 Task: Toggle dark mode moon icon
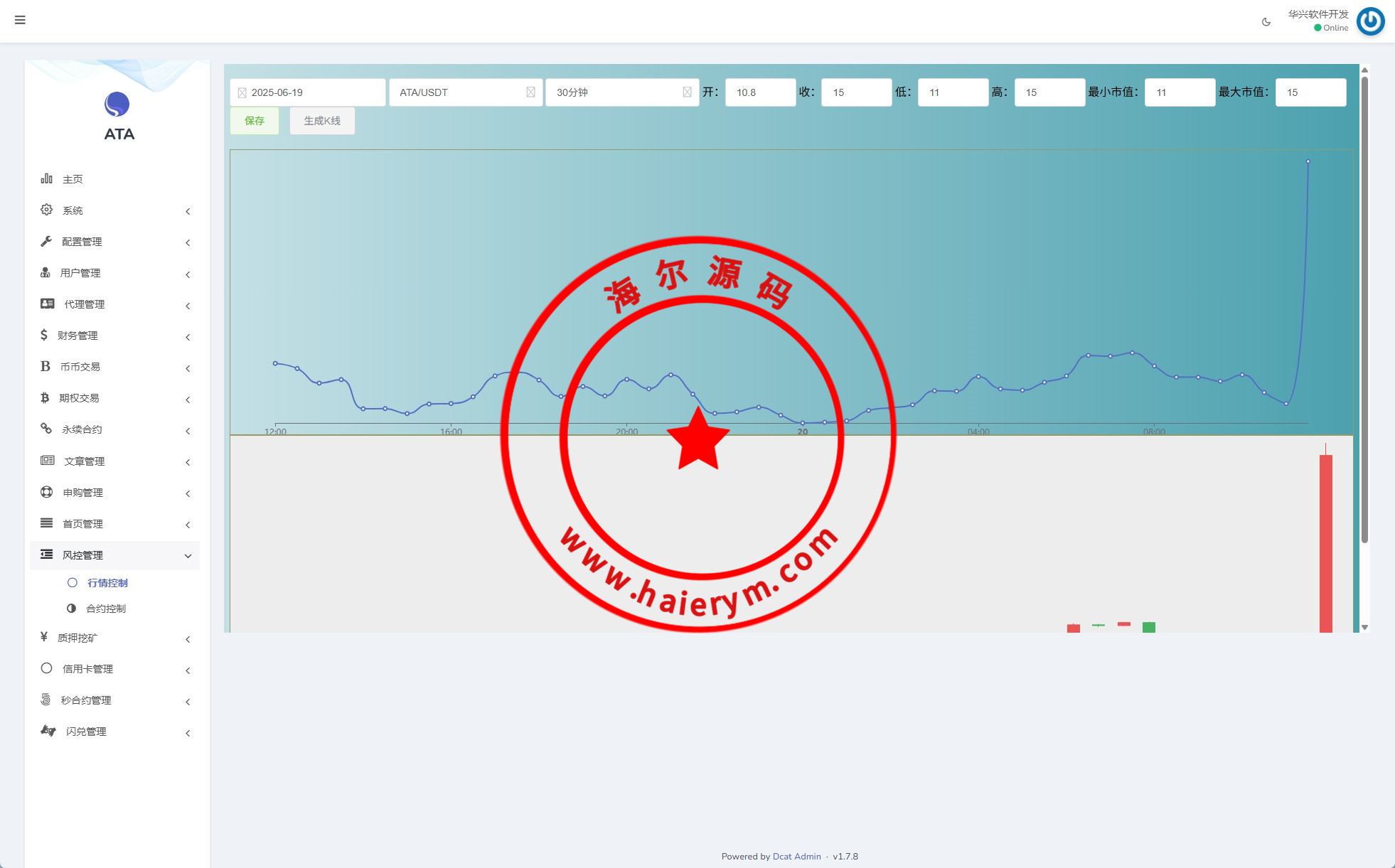coord(1266,22)
